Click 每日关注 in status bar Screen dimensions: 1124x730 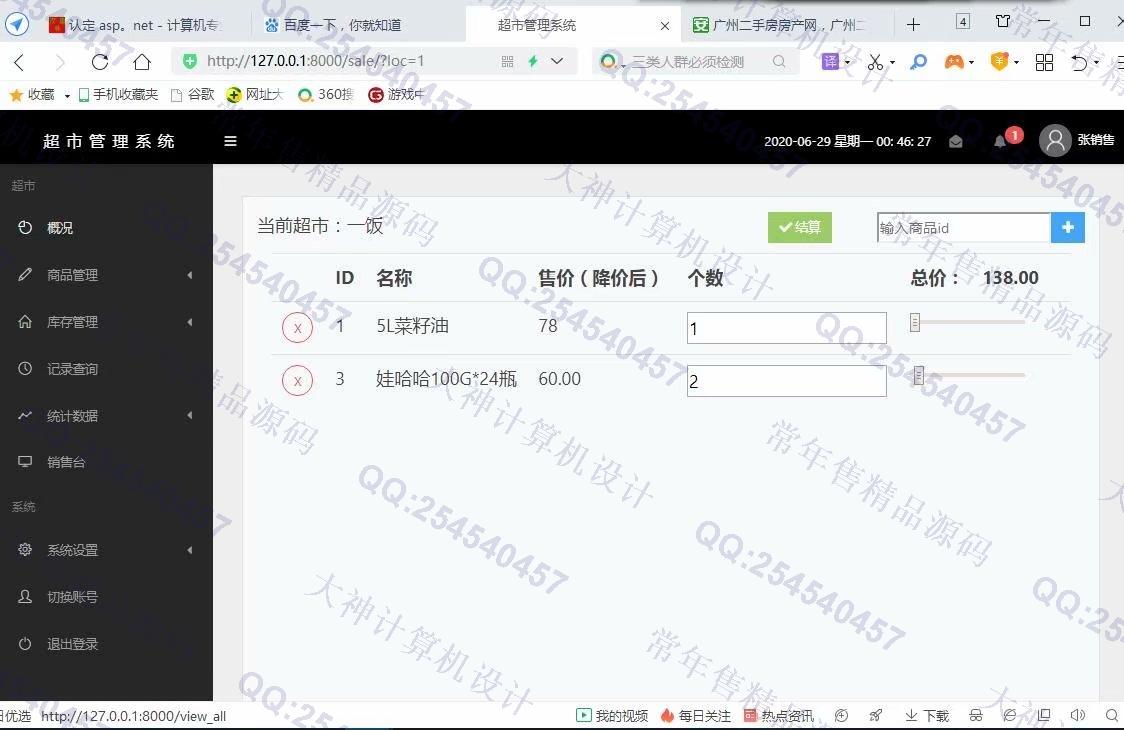[x=695, y=716]
